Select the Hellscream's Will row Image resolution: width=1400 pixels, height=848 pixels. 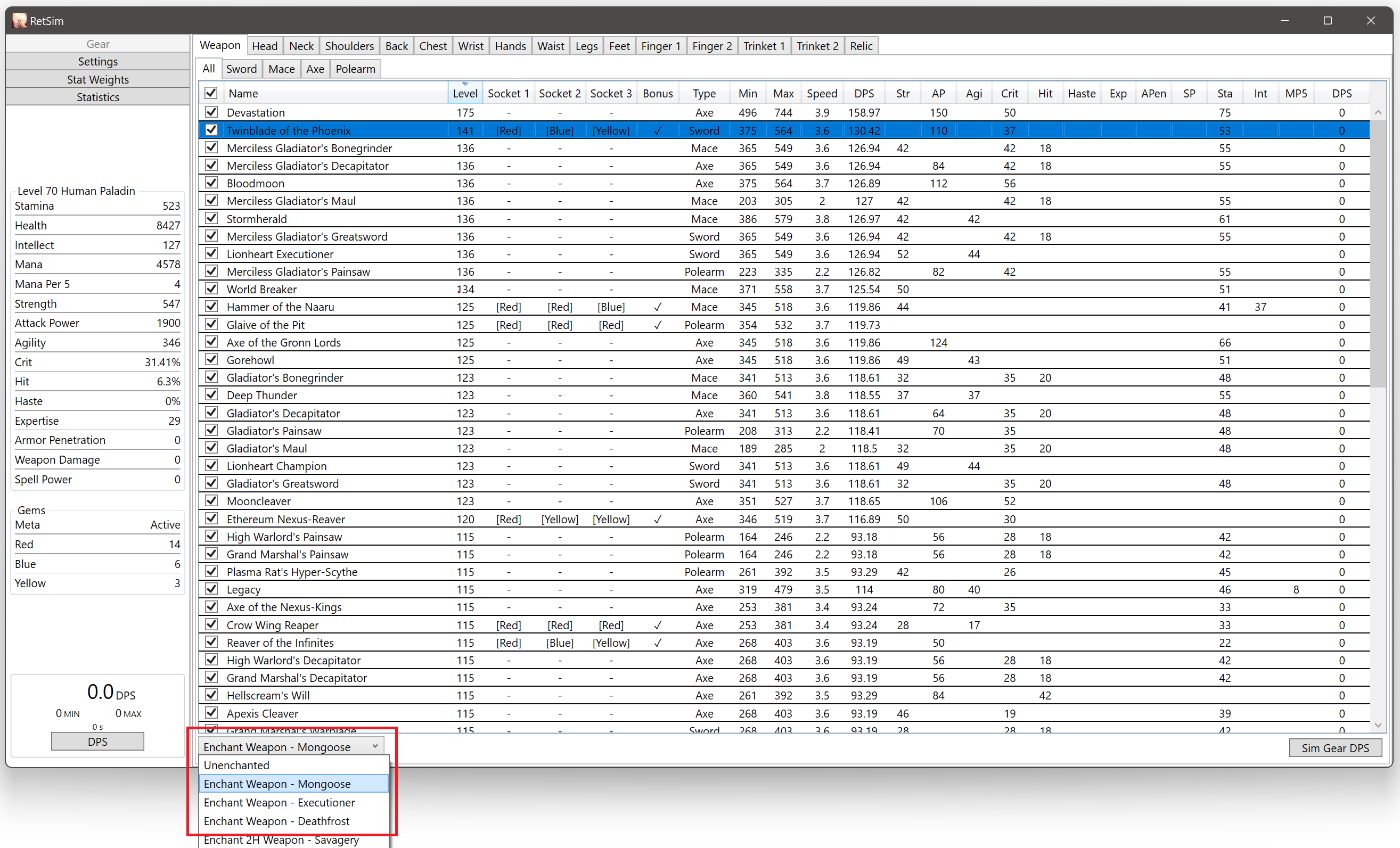[784, 695]
